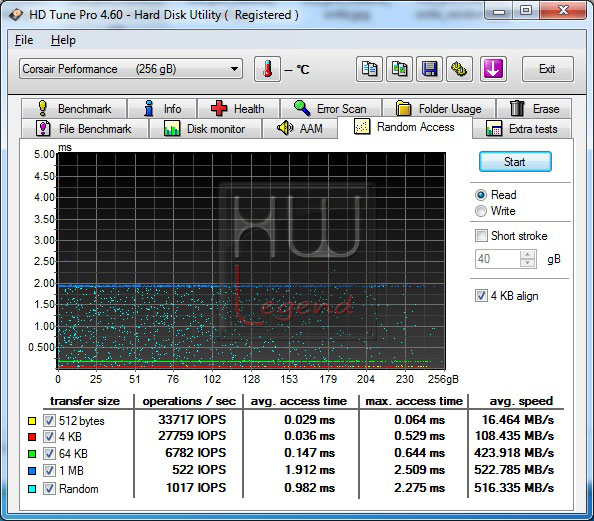This screenshot has width=594, height=521.
Task: Uncheck the 512 bytes transfer size checkbox
Action: [x=49, y=420]
